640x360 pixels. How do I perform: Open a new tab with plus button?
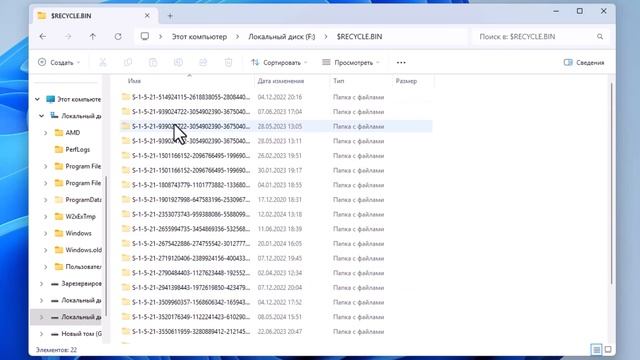click(170, 16)
